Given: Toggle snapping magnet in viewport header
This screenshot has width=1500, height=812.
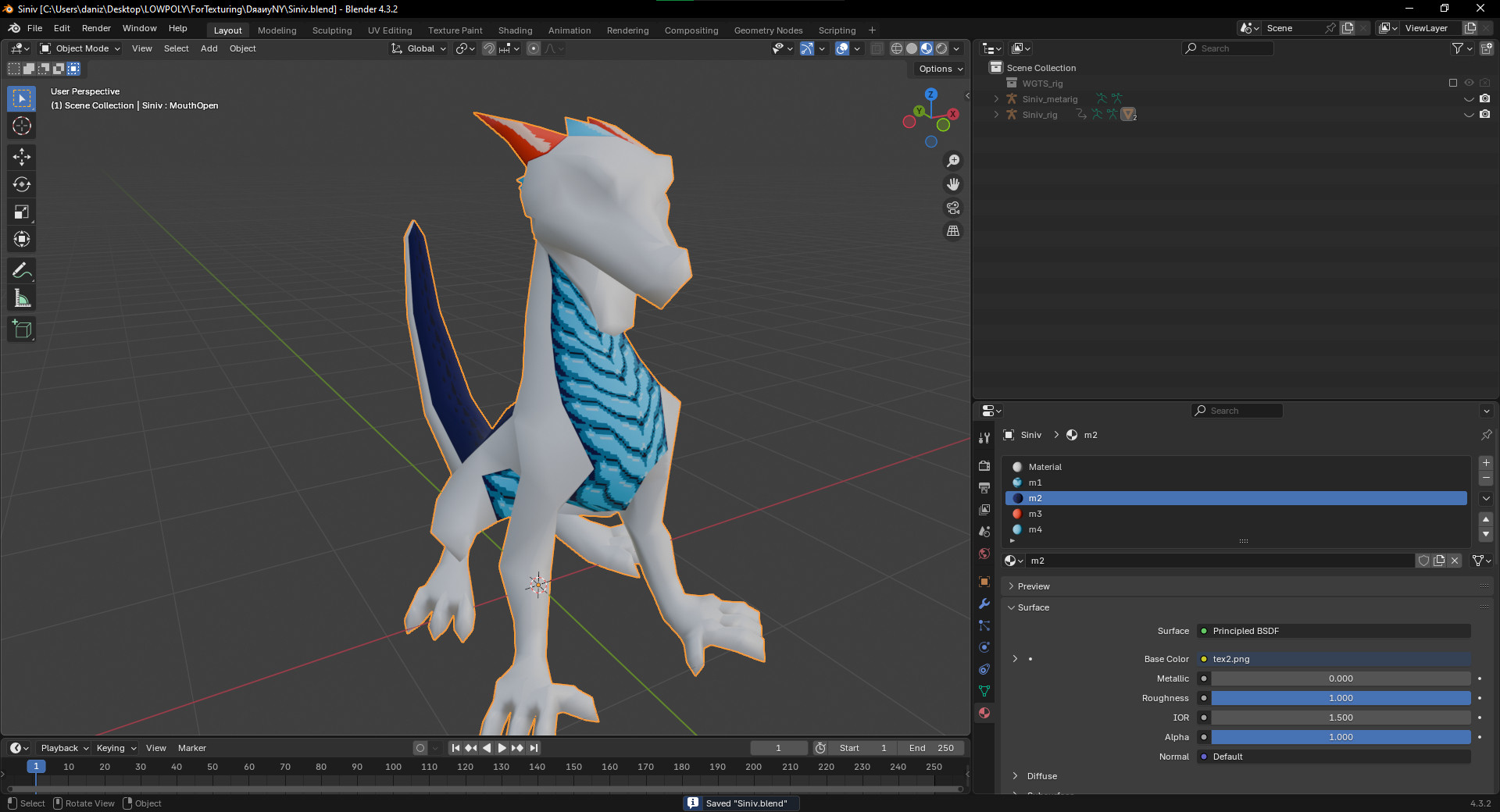Looking at the screenshot, I should [x=489, y=48].
